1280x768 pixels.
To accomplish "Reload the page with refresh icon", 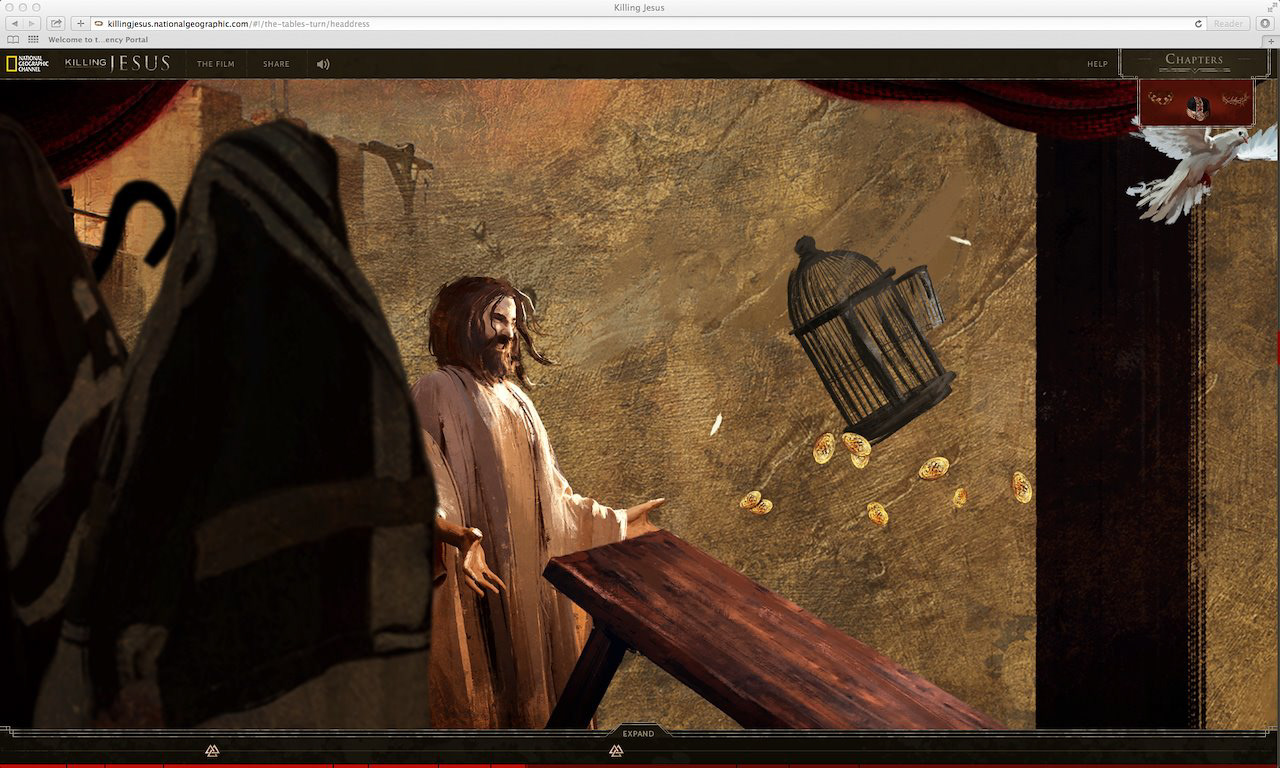I will [1198, 23].
